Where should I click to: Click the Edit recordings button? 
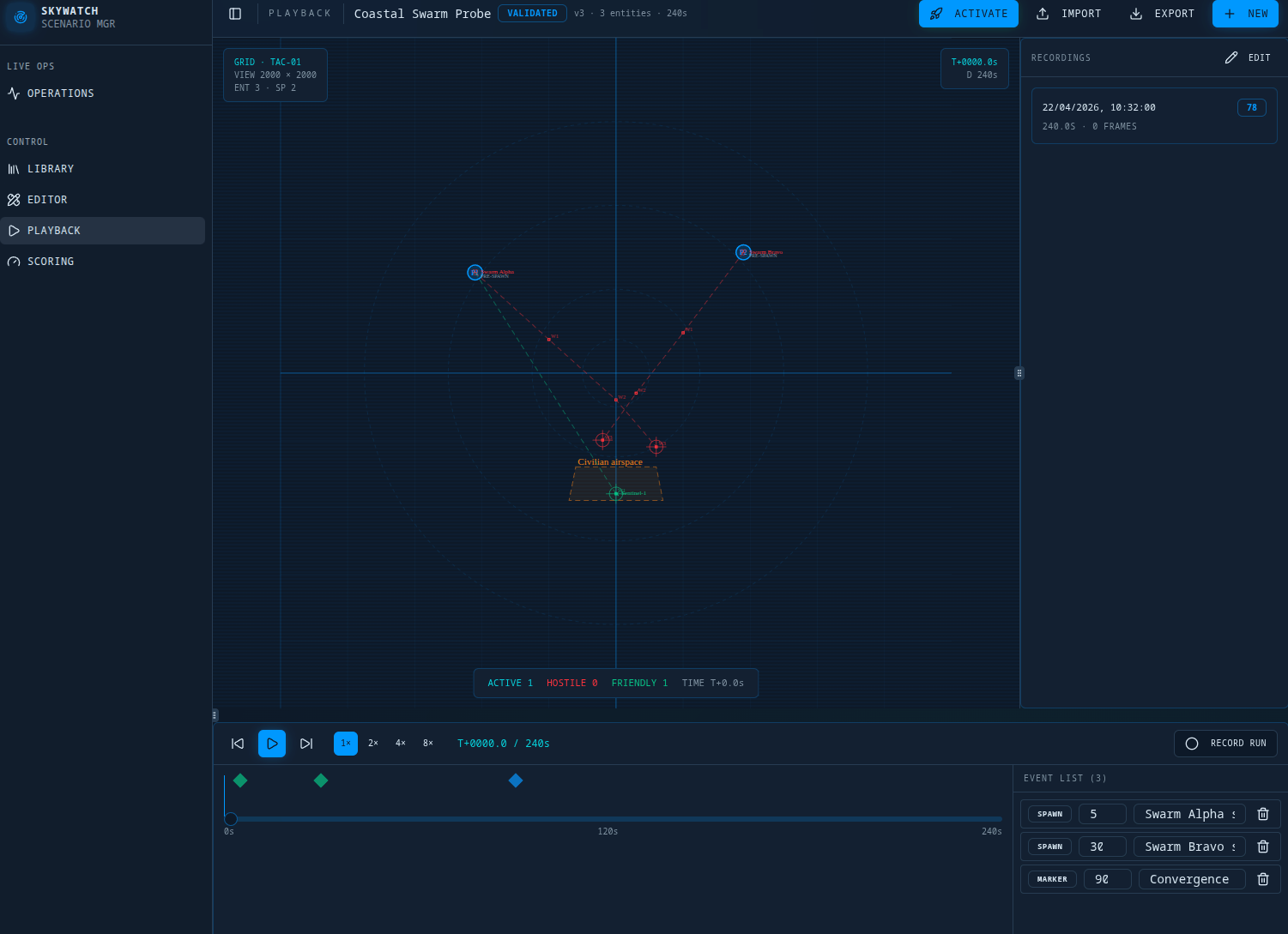point(1248,57)
